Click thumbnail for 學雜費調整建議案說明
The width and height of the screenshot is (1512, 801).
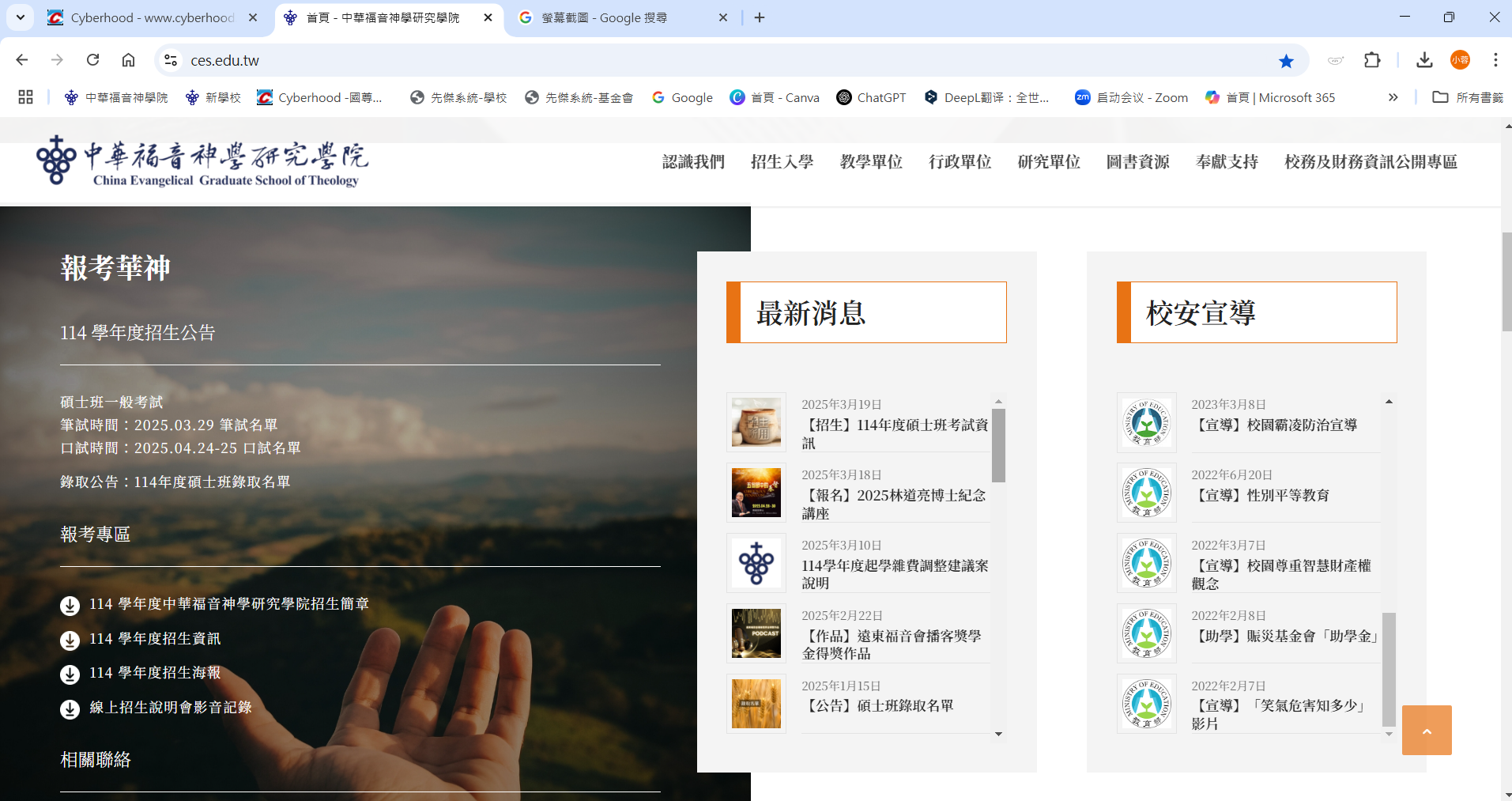(x=756, y=563)
